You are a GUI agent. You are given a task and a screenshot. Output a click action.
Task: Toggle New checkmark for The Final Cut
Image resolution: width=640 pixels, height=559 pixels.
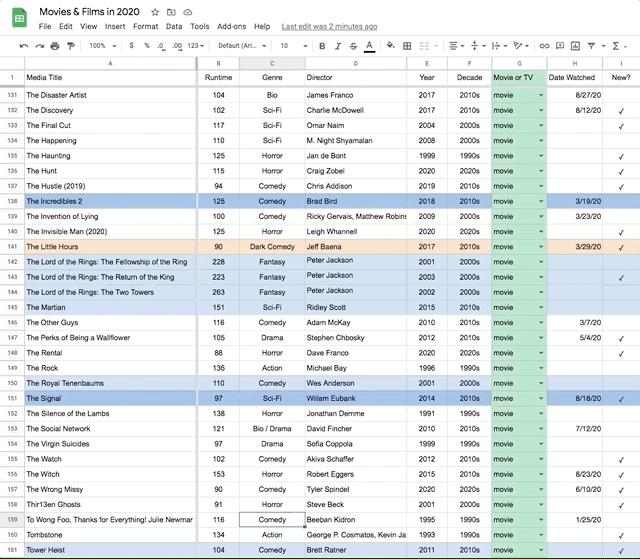click(621, 126)
